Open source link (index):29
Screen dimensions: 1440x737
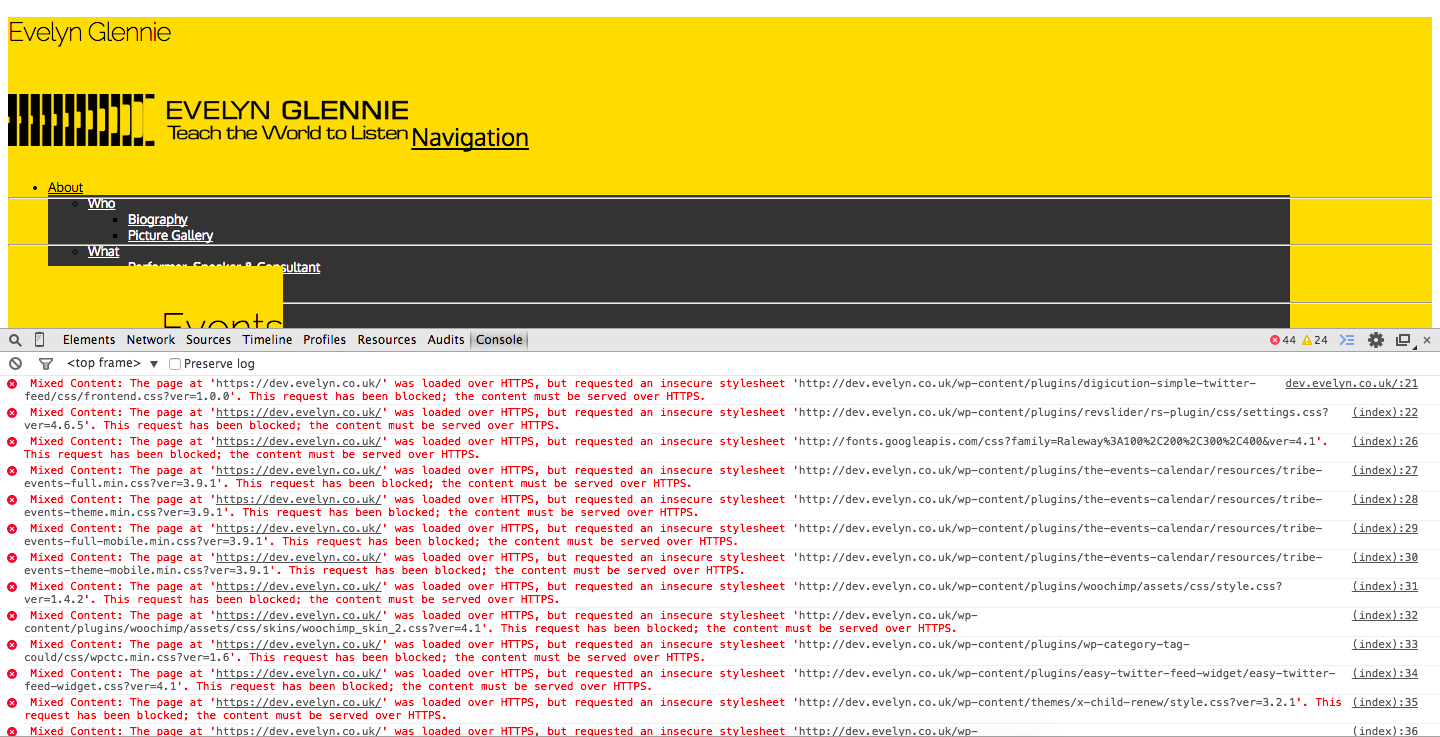1385,528
